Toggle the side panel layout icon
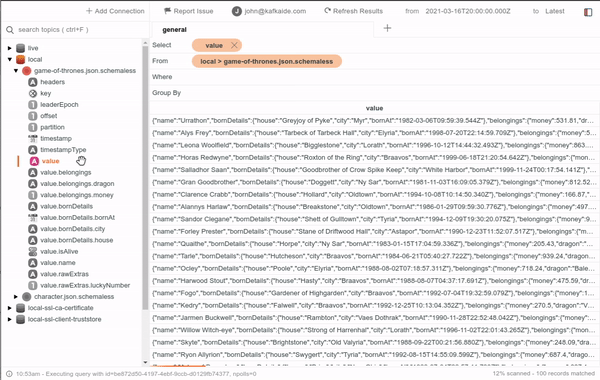This screenshot has height=380, width=600. pos(588,12)
